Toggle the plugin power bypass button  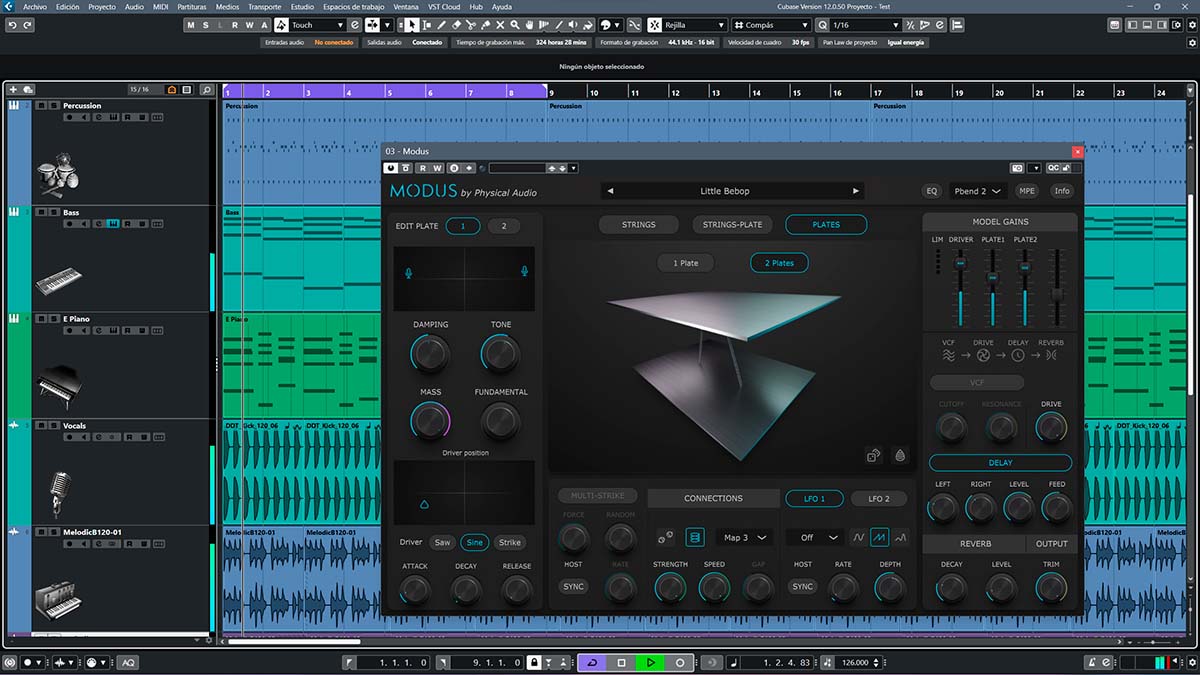391,168
